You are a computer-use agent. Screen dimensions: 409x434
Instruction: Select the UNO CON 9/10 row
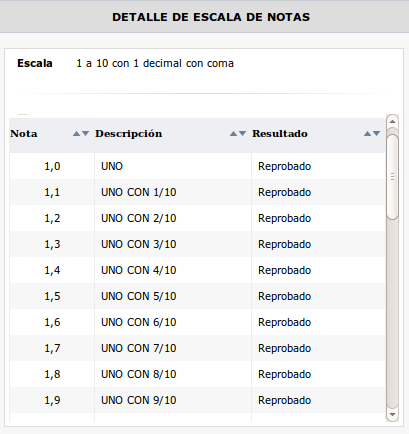point(197,400)
